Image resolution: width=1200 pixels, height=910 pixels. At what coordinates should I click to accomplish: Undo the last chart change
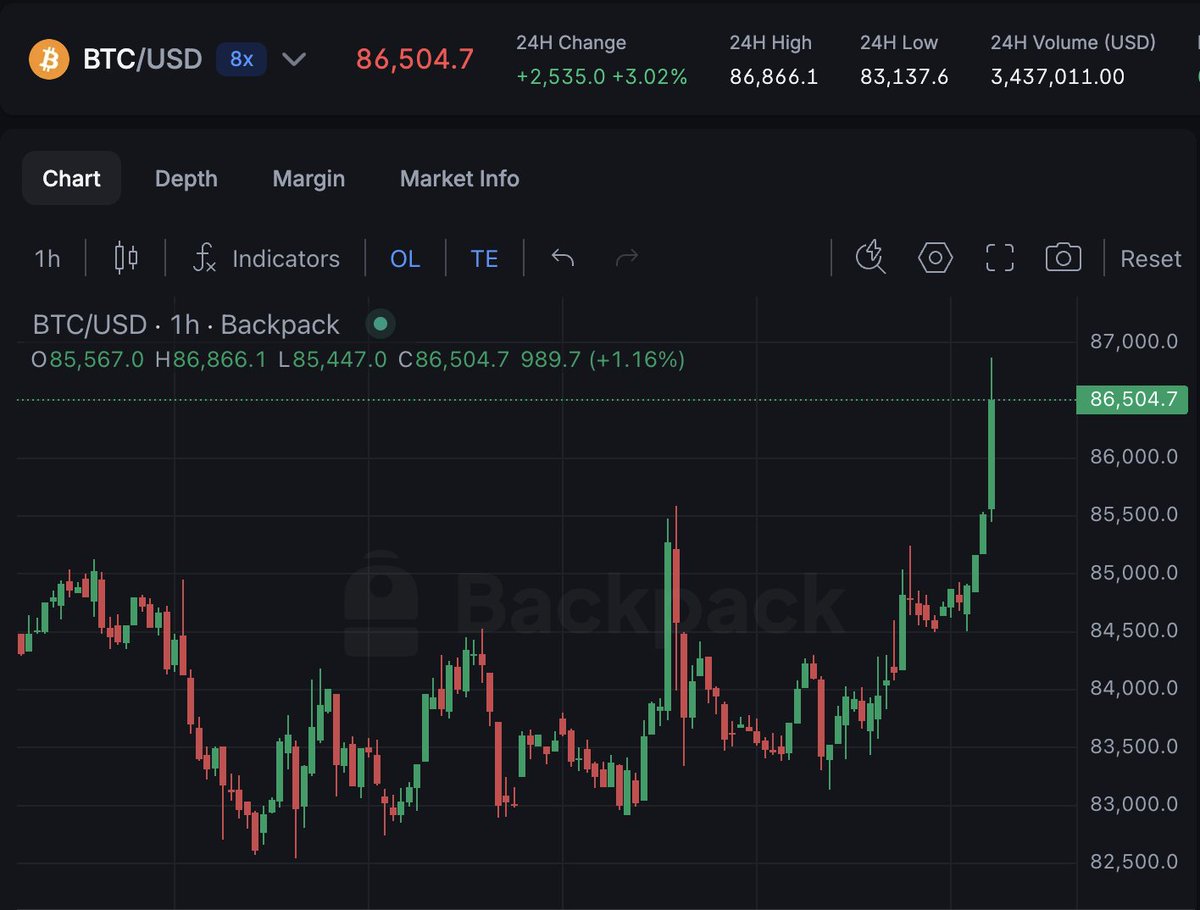[x=563, y=258]
